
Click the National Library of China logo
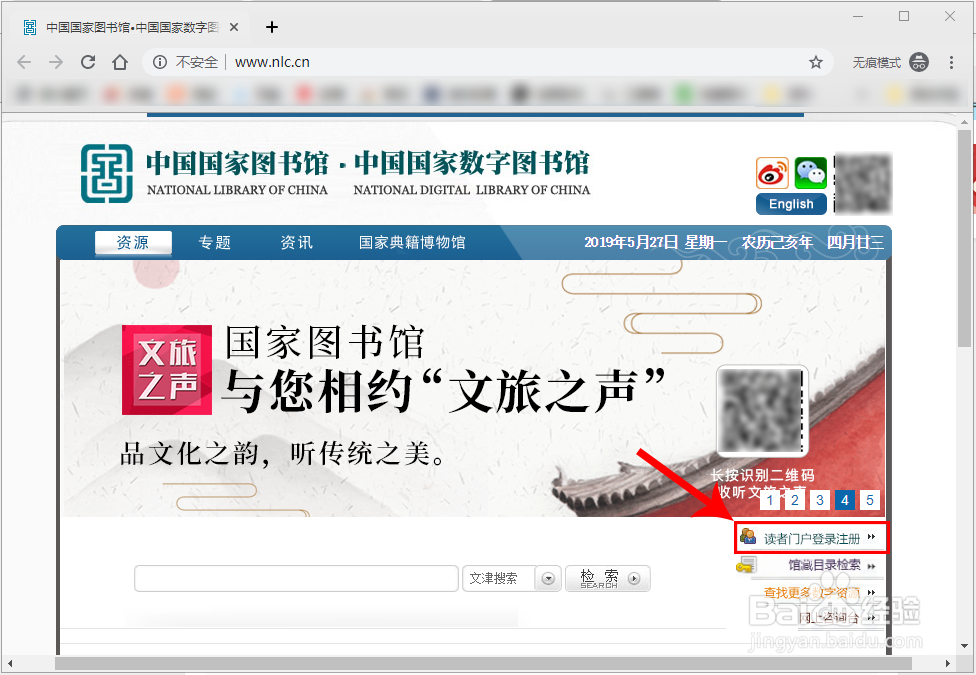(106, 174)
